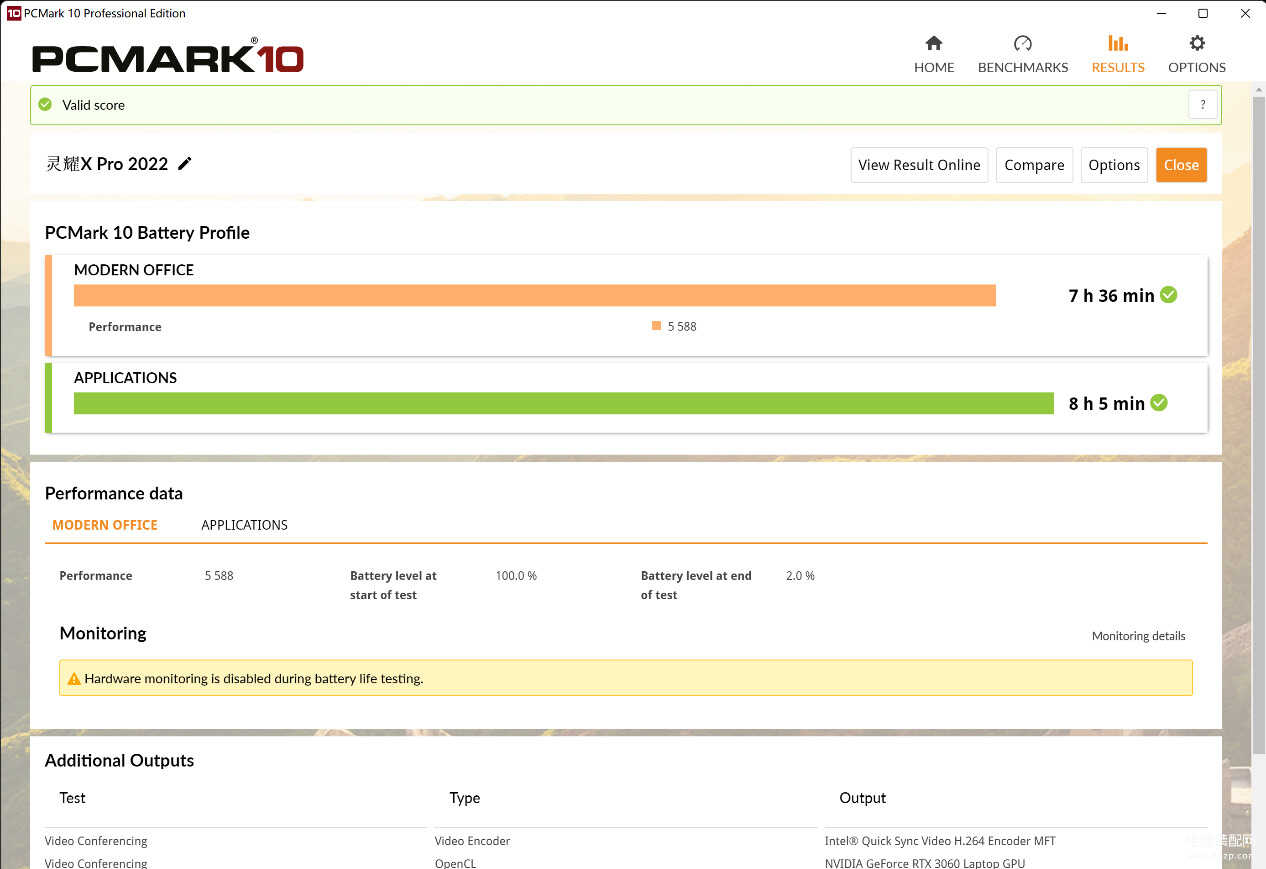The image size is (1266, 869).
Task: Click the 7 h 36 min result
Action: [1111, 296]
